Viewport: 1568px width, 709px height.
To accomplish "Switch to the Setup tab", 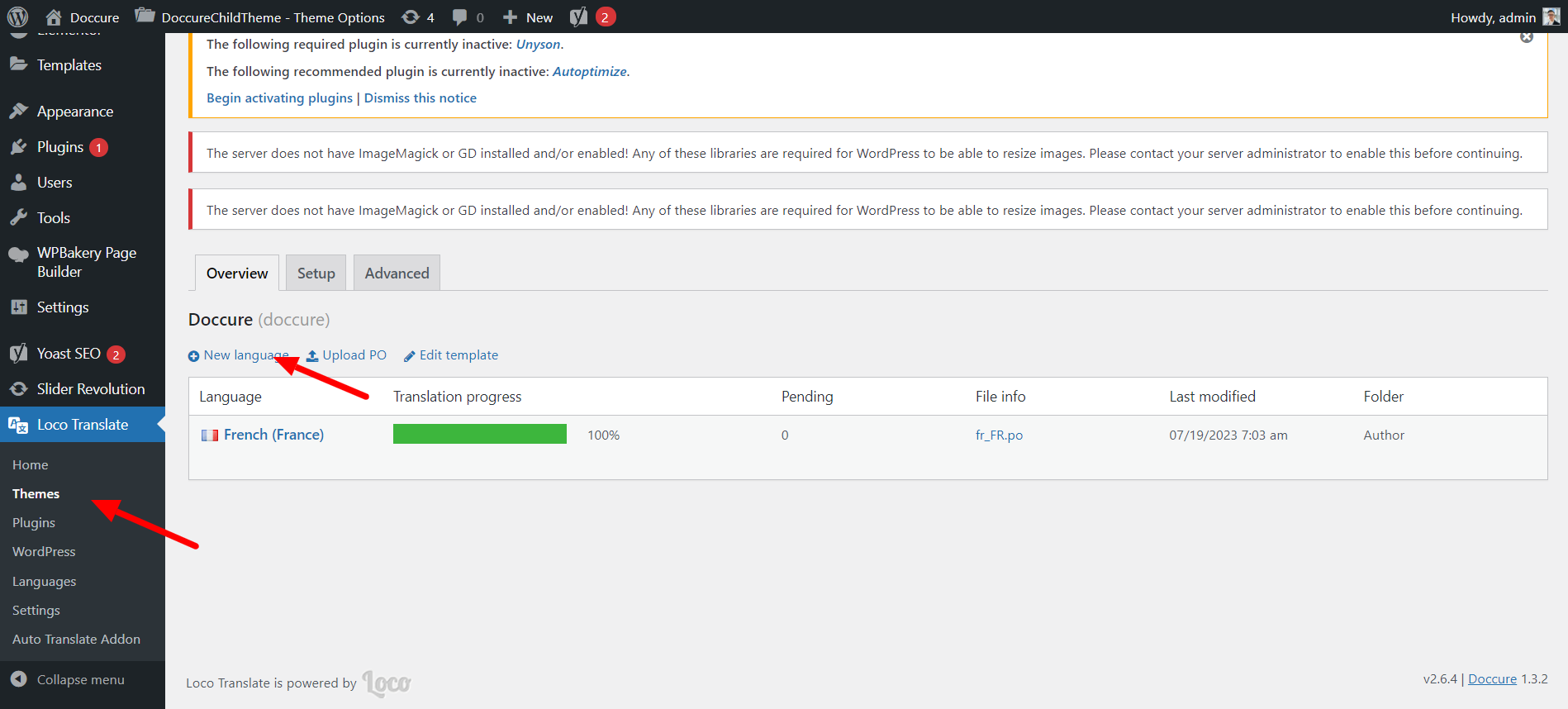I will tap(316, 274).
